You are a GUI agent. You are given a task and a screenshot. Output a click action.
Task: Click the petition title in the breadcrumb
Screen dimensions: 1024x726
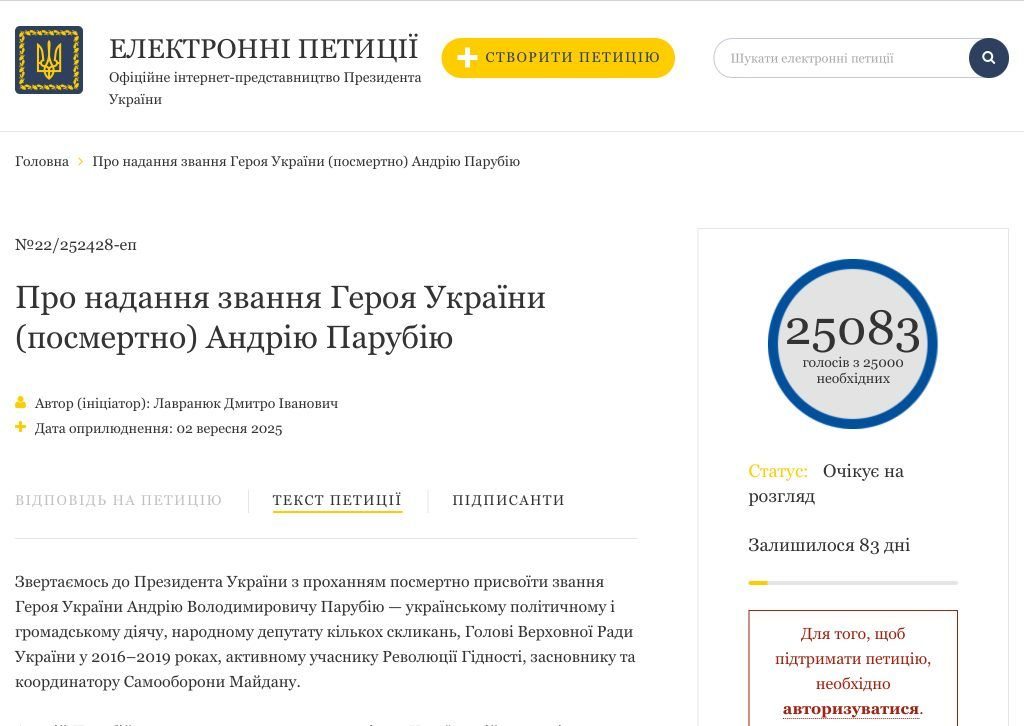pos(306,162)
